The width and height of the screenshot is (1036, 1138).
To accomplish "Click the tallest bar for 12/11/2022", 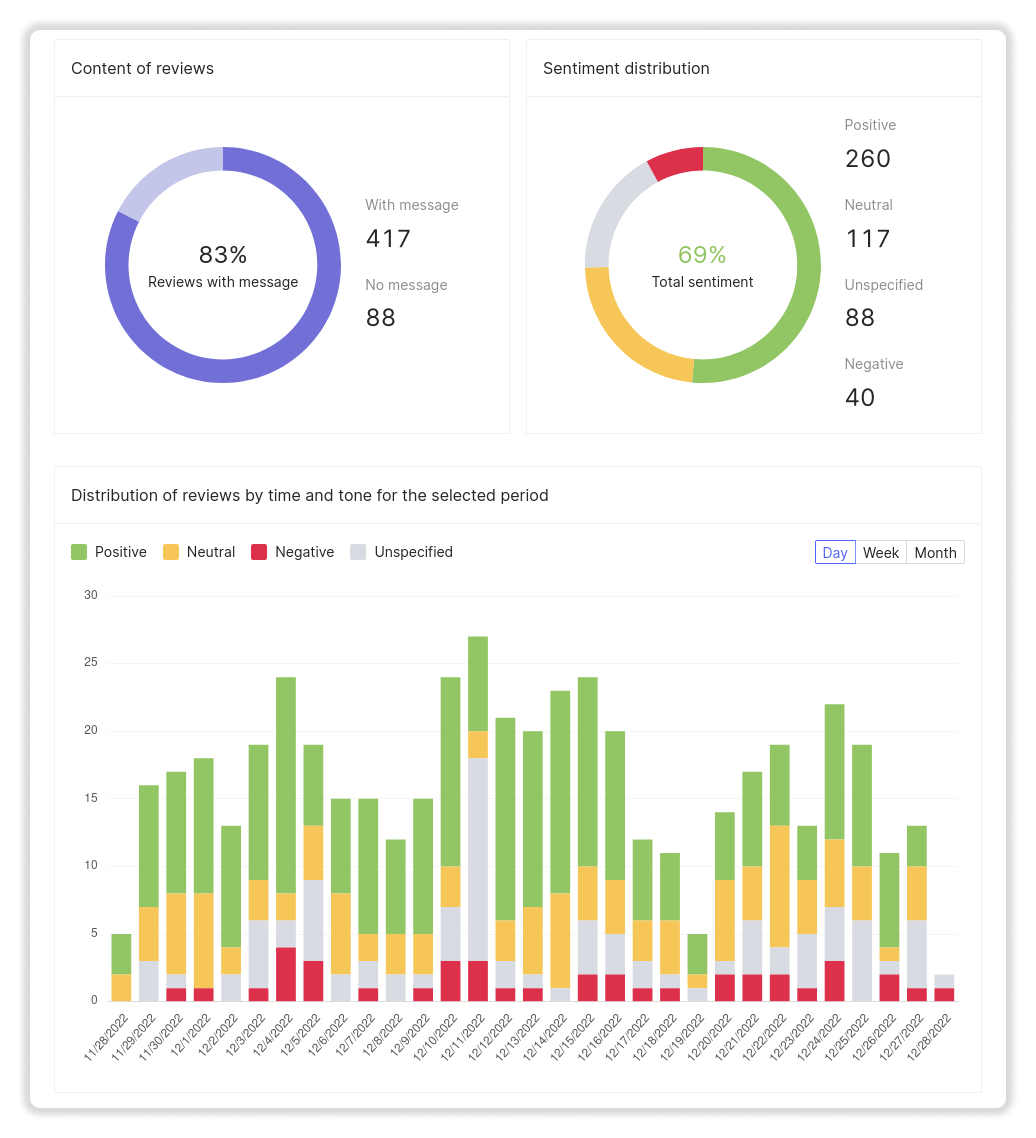I will pos(478,820).
